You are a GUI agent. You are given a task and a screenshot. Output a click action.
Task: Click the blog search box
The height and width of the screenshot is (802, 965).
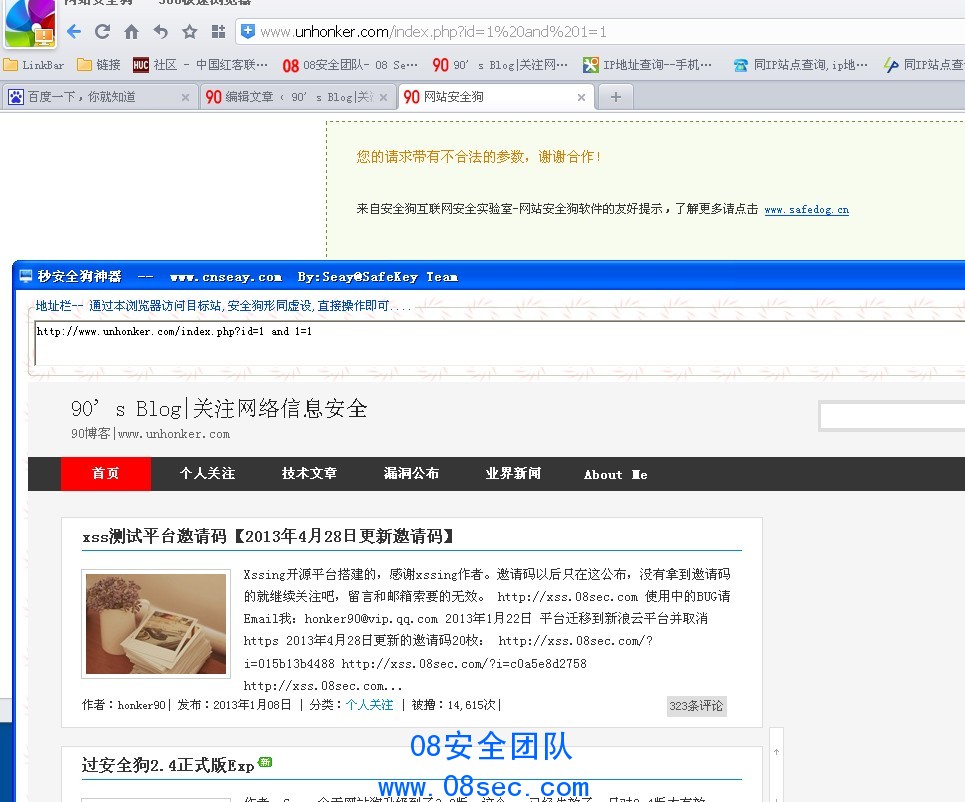click(892, 417)
